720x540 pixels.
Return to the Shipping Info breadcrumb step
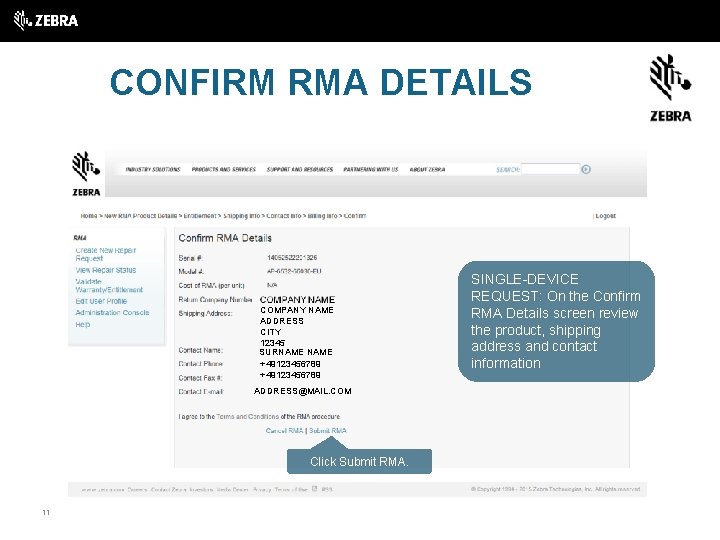(x=242, y=216)
